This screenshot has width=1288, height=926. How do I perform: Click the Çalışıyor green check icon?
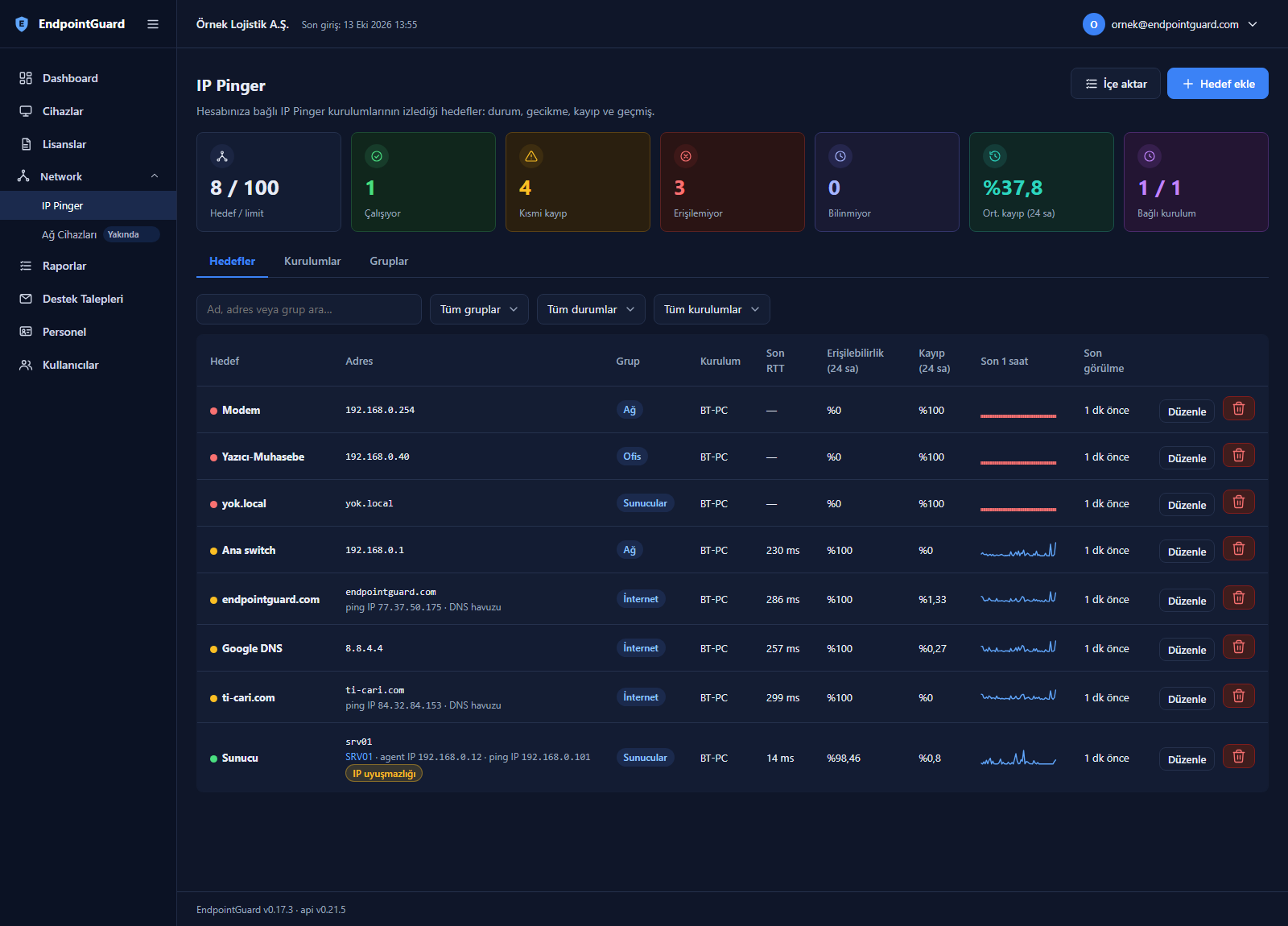tap(377, 156)
